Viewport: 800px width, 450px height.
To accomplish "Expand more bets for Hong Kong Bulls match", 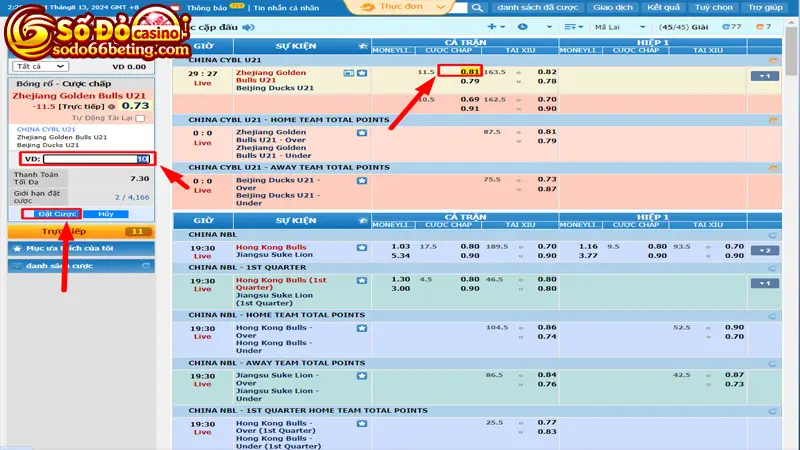I will pos(768,249).
